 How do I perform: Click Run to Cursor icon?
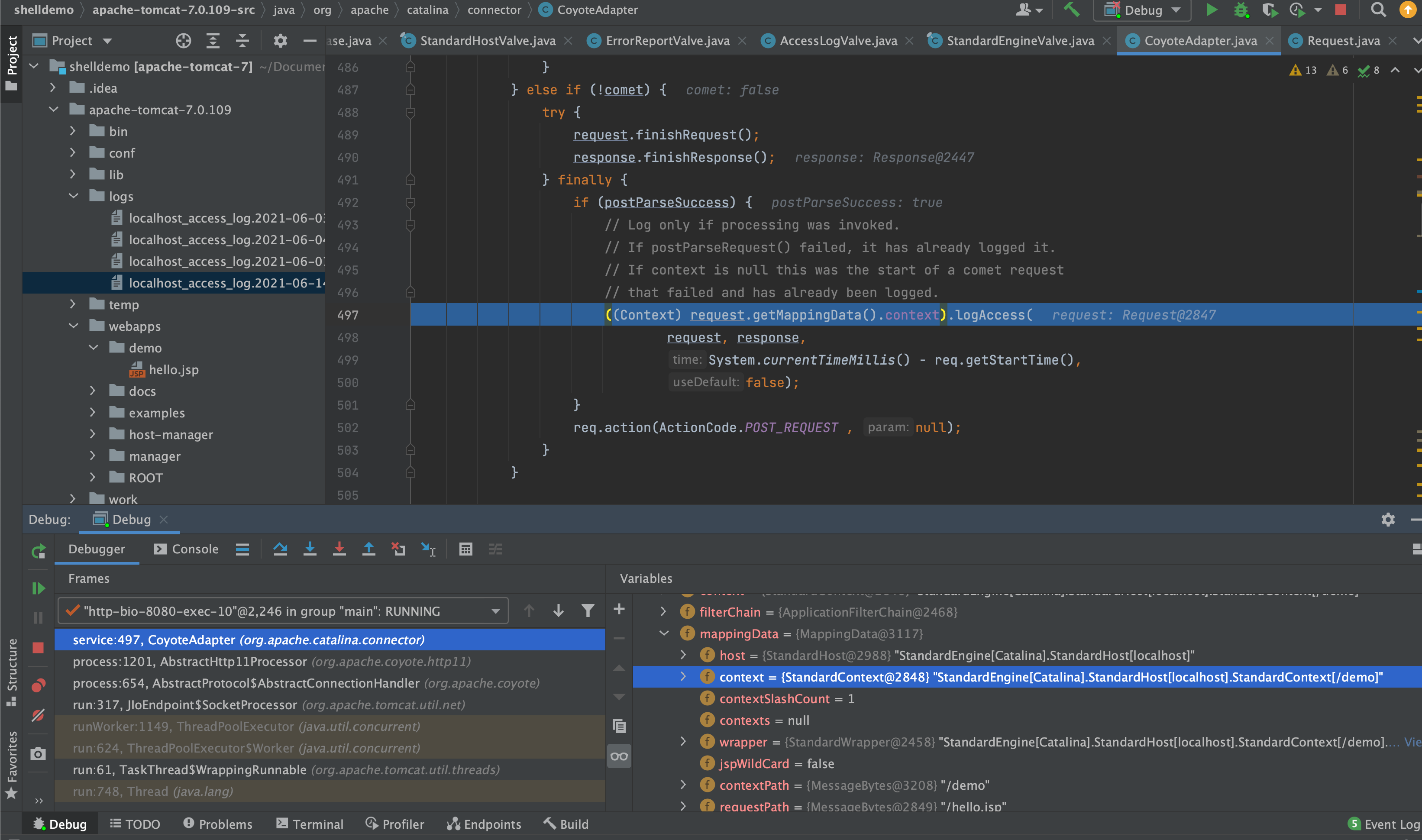point(428,549)
